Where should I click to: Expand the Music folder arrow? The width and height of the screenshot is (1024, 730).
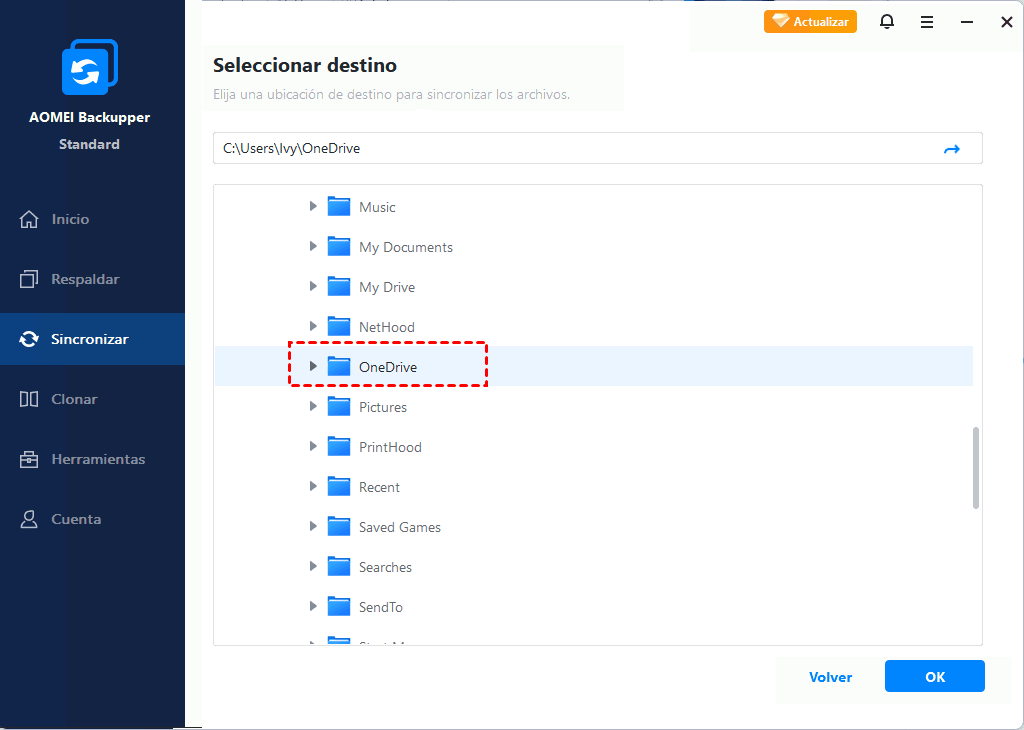[x=313, y=207]
